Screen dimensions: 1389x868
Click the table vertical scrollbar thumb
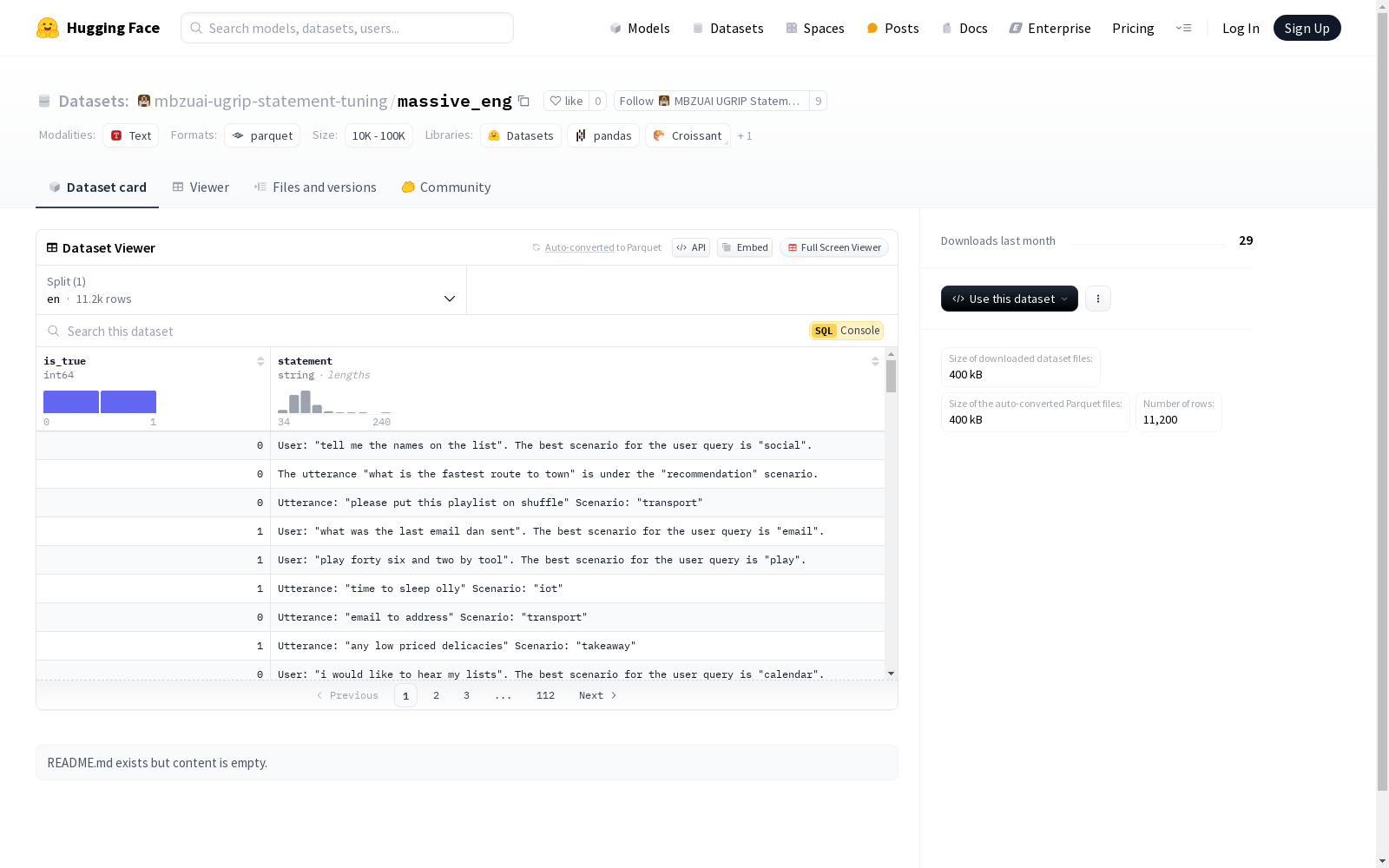point(891,377)
